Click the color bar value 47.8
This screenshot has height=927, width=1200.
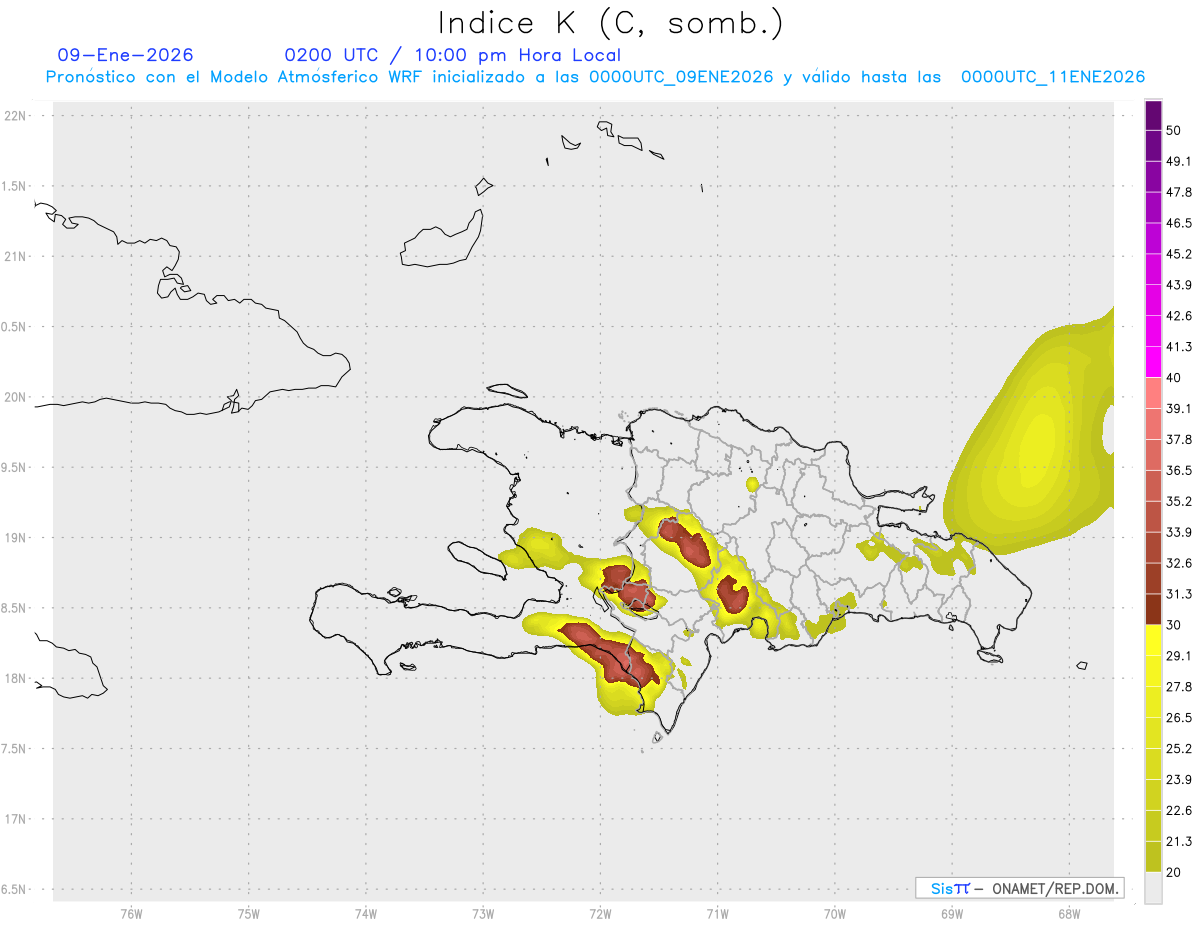1179,192
